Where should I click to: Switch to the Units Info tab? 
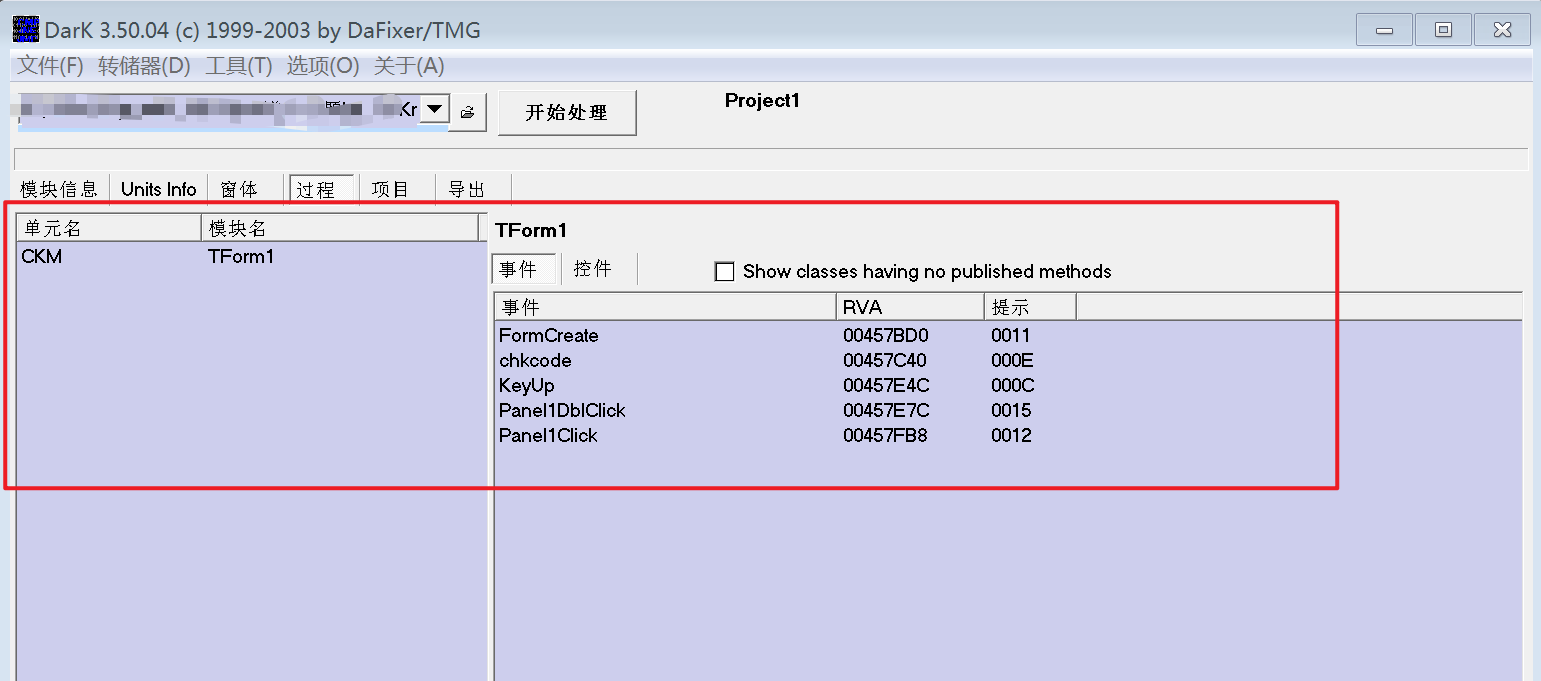pyautogui.click(x=159, y=189)
